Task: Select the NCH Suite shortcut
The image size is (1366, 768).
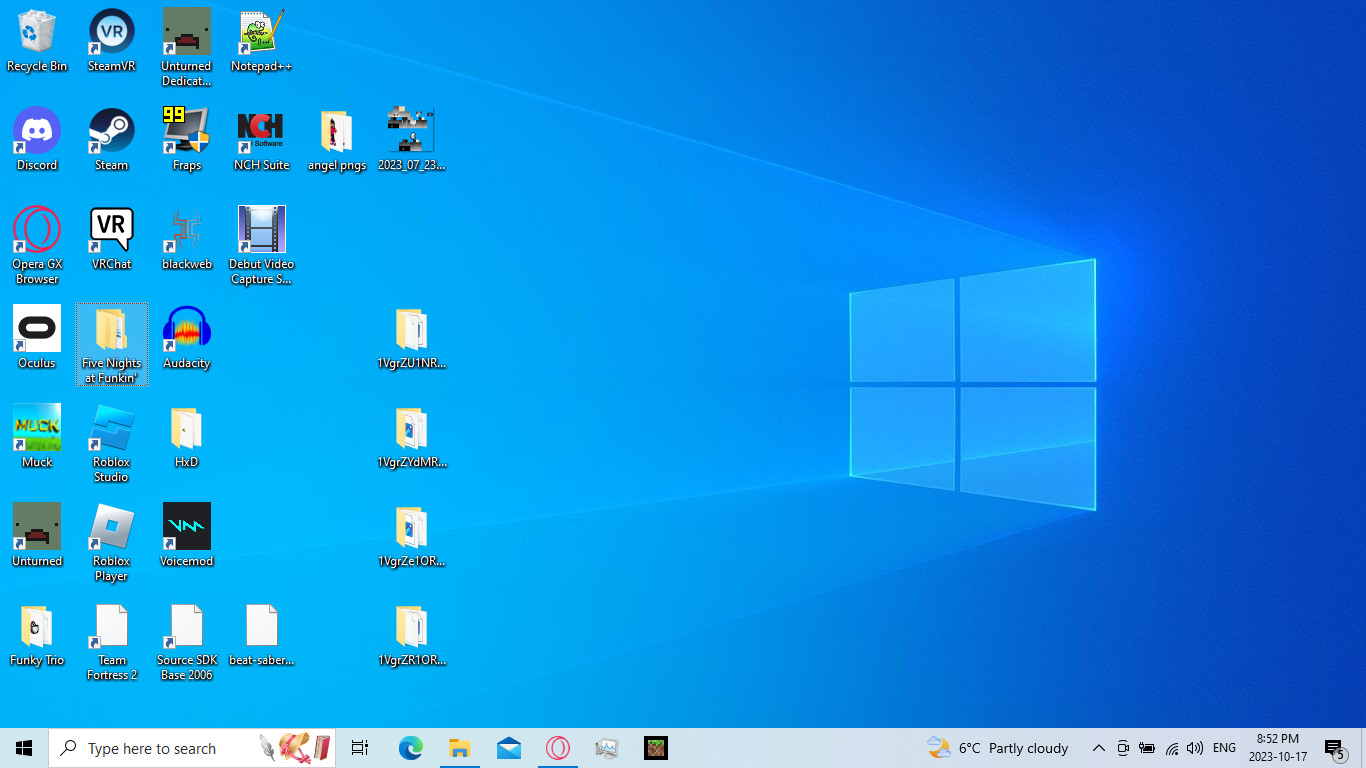Action: (x=261, y=140)
